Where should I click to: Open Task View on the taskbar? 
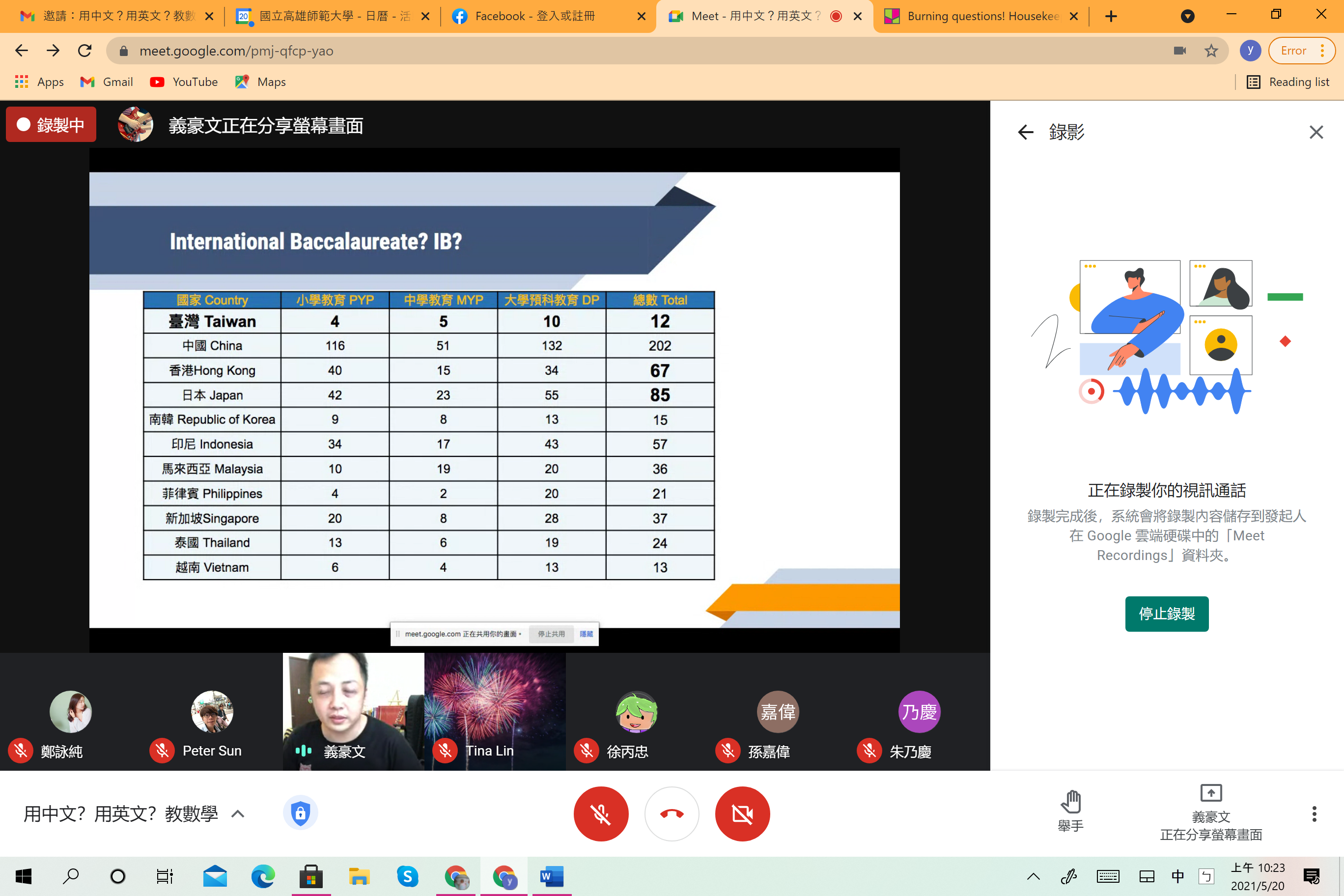point(165,876)
